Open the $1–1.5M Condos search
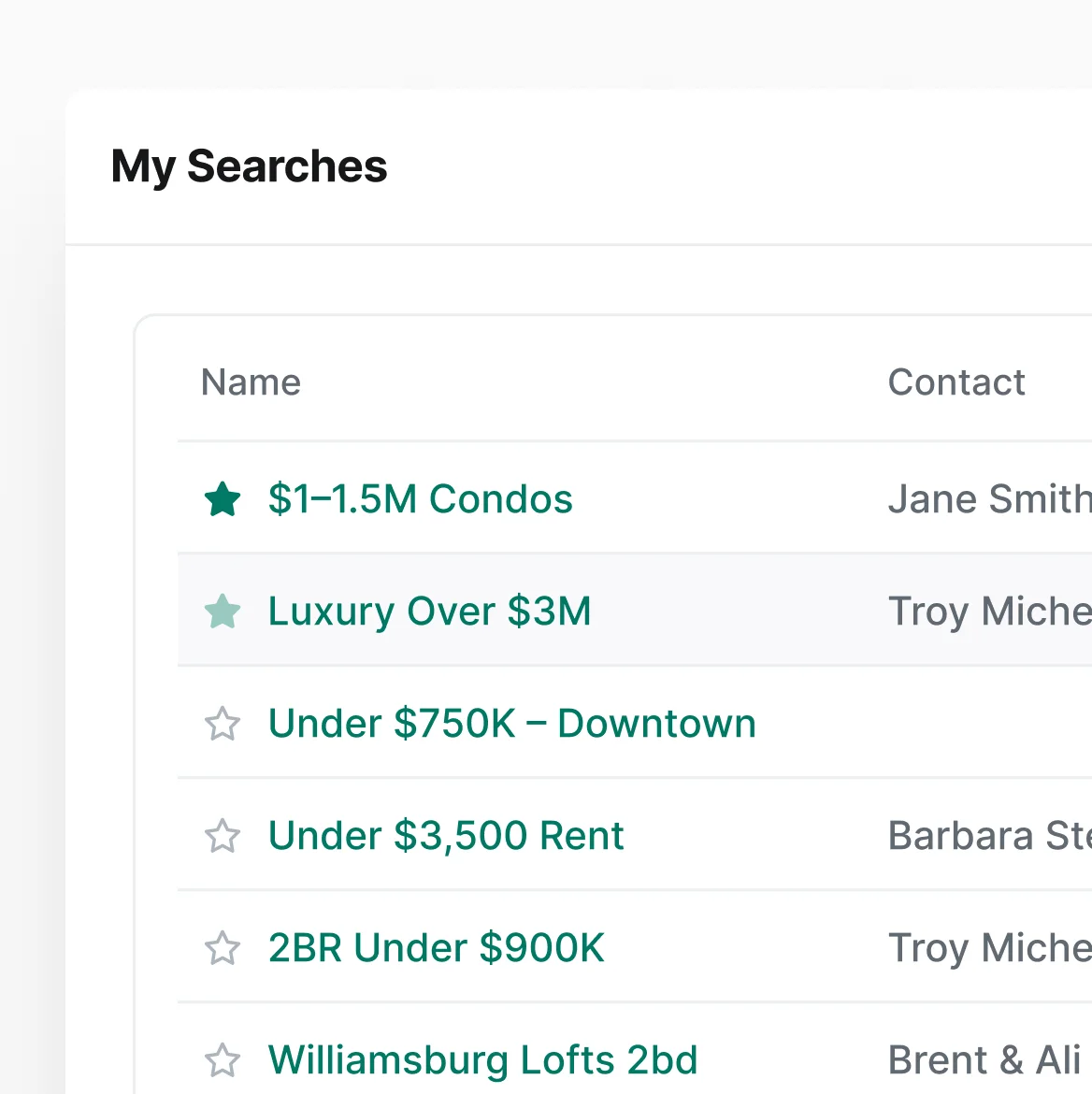1092x1094 pixels. click(x=420, y=499)
